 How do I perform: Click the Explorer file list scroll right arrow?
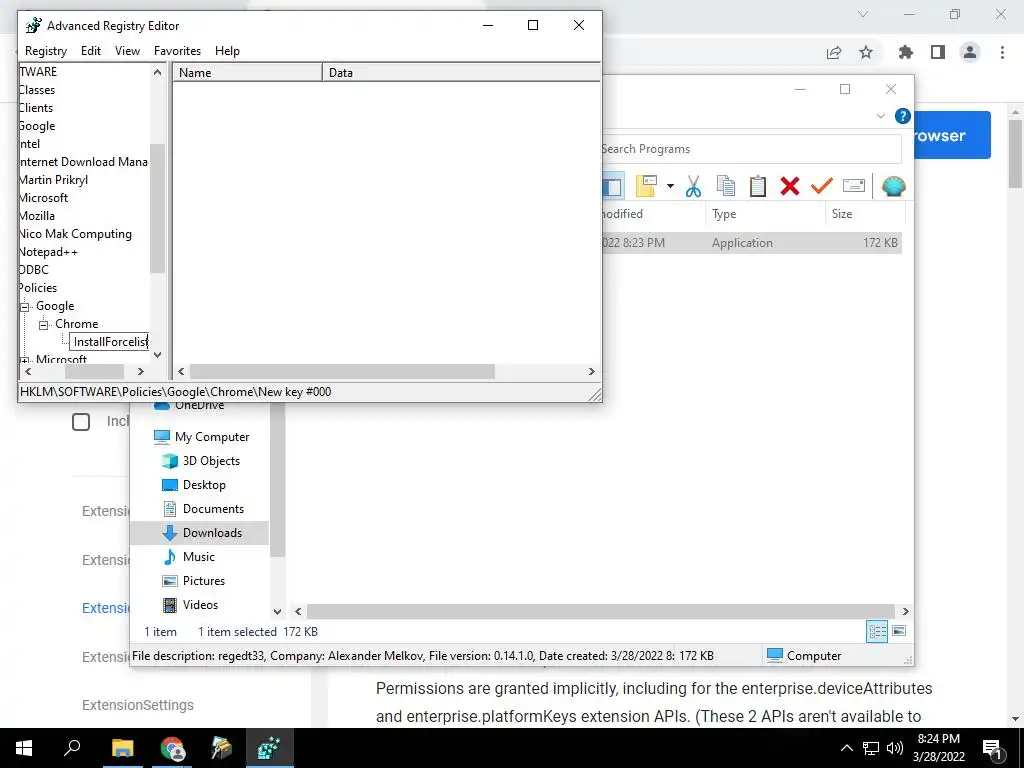(906, 612)
